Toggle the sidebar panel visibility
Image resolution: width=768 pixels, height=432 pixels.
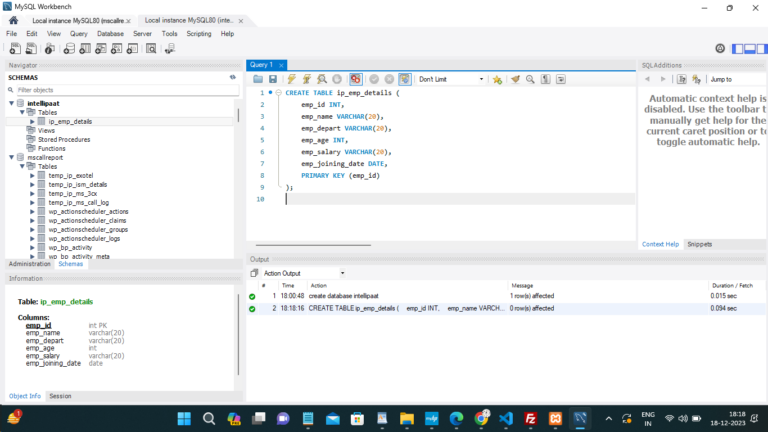[x=737, y=48]
